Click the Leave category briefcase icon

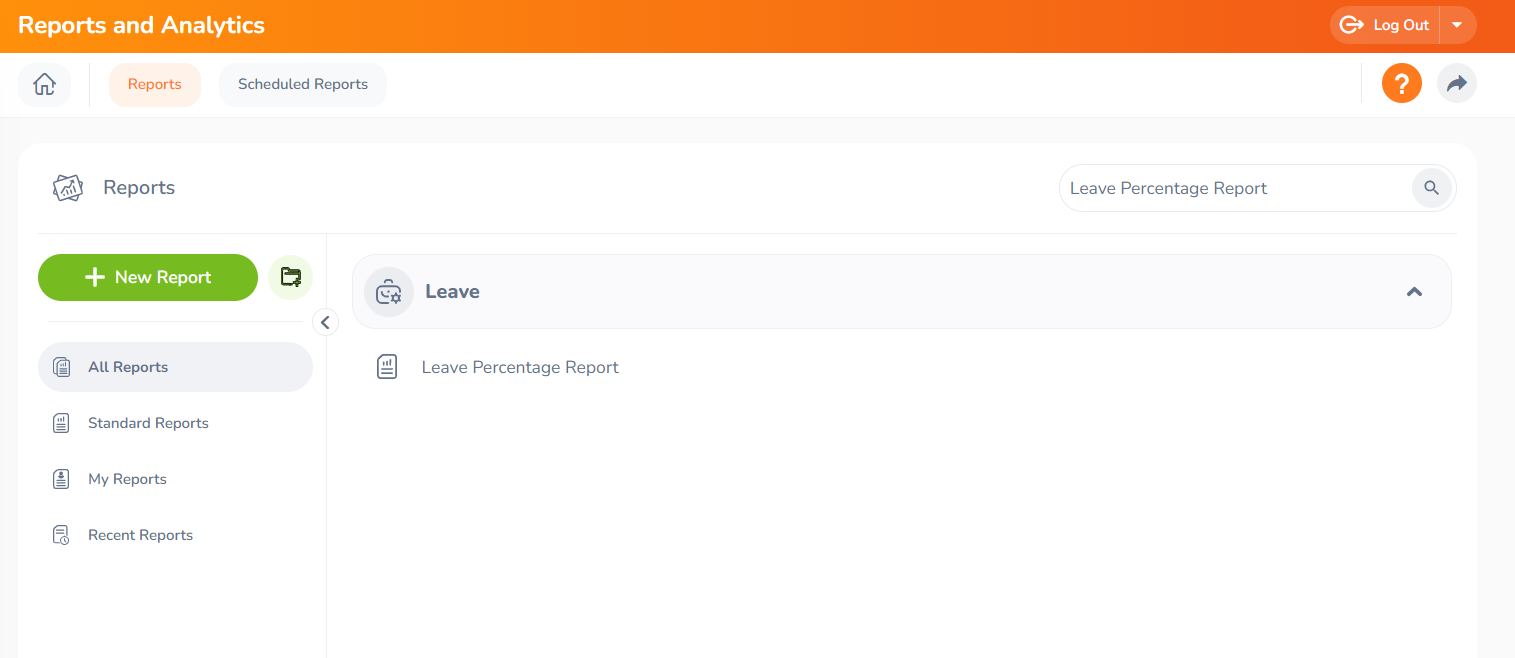tap(388, 292)
